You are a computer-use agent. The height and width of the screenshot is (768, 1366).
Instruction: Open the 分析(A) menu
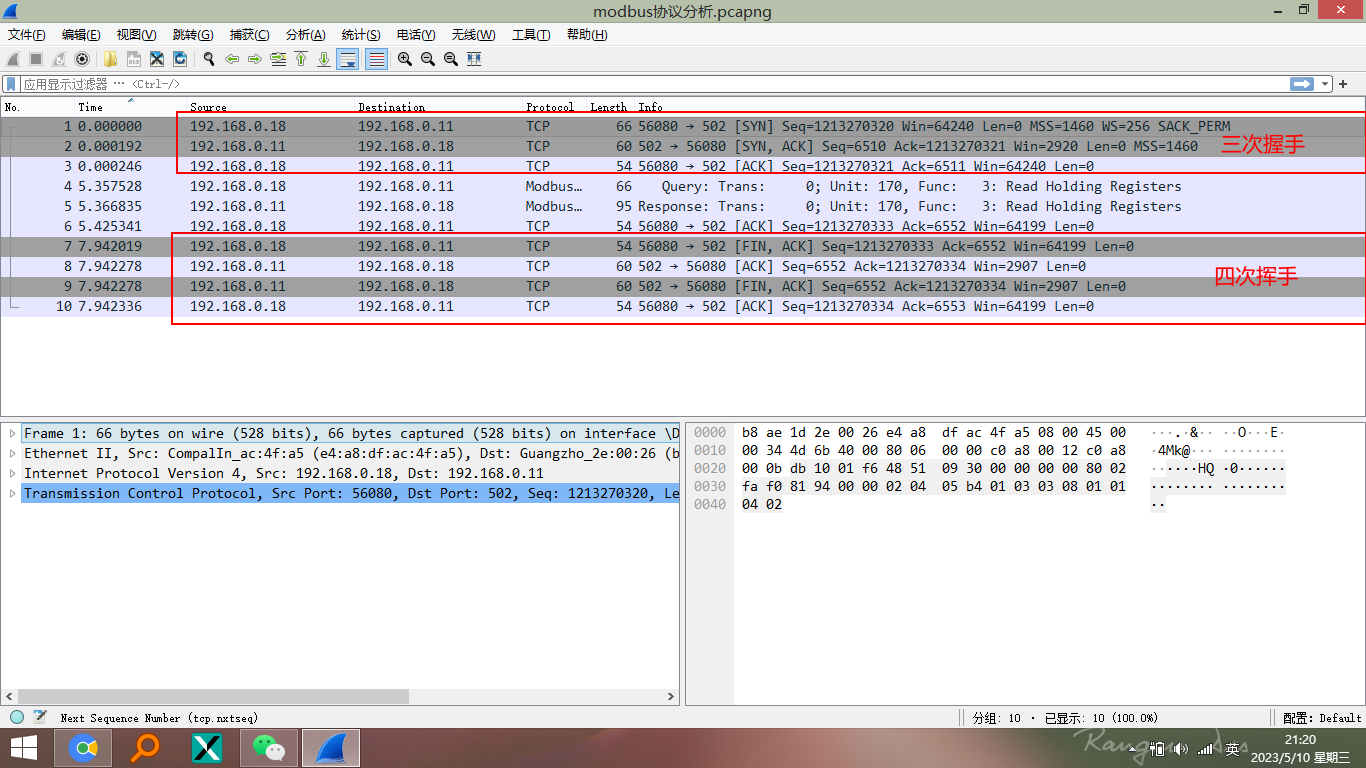(x=306, y=34)
